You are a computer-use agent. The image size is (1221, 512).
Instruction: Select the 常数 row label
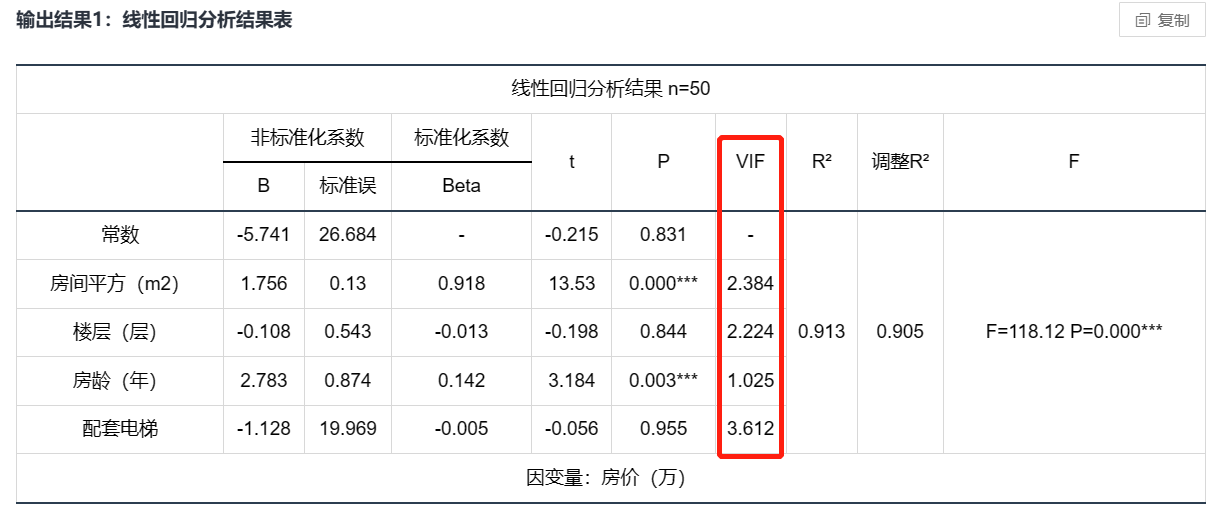click(x=120, y=235)
